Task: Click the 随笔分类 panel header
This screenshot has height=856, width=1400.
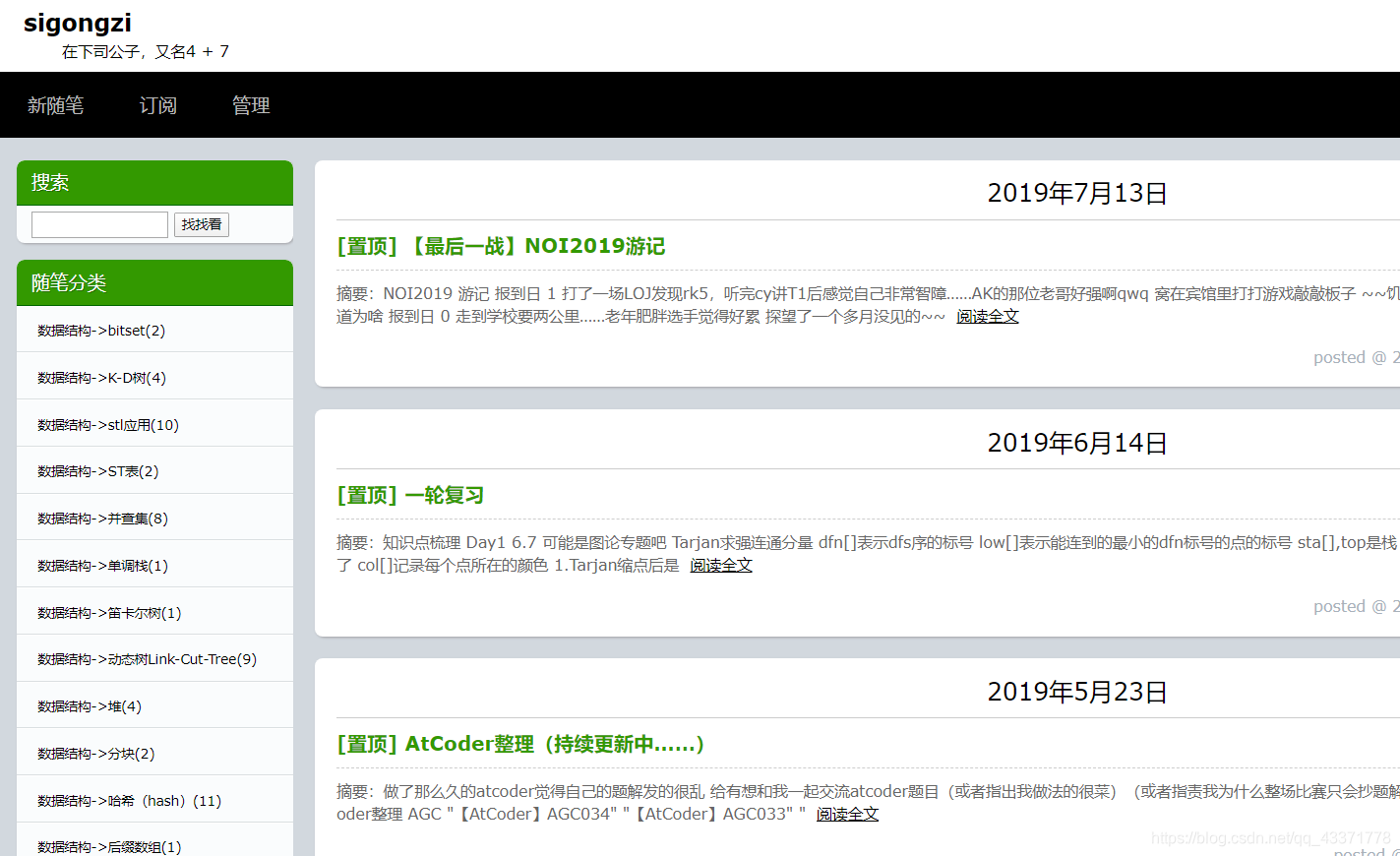Action: [x=68, y=282]
